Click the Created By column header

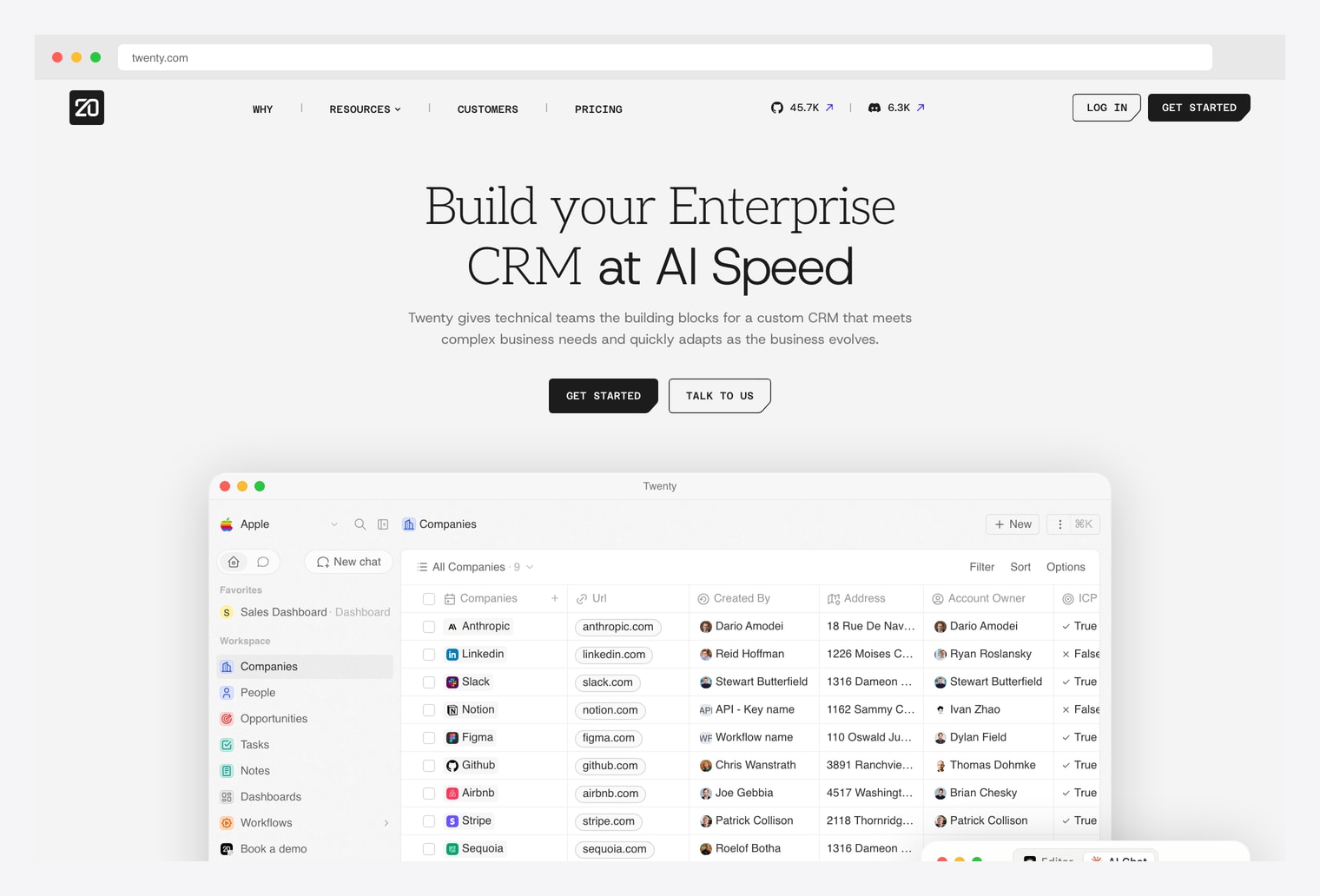coord(754,599)
